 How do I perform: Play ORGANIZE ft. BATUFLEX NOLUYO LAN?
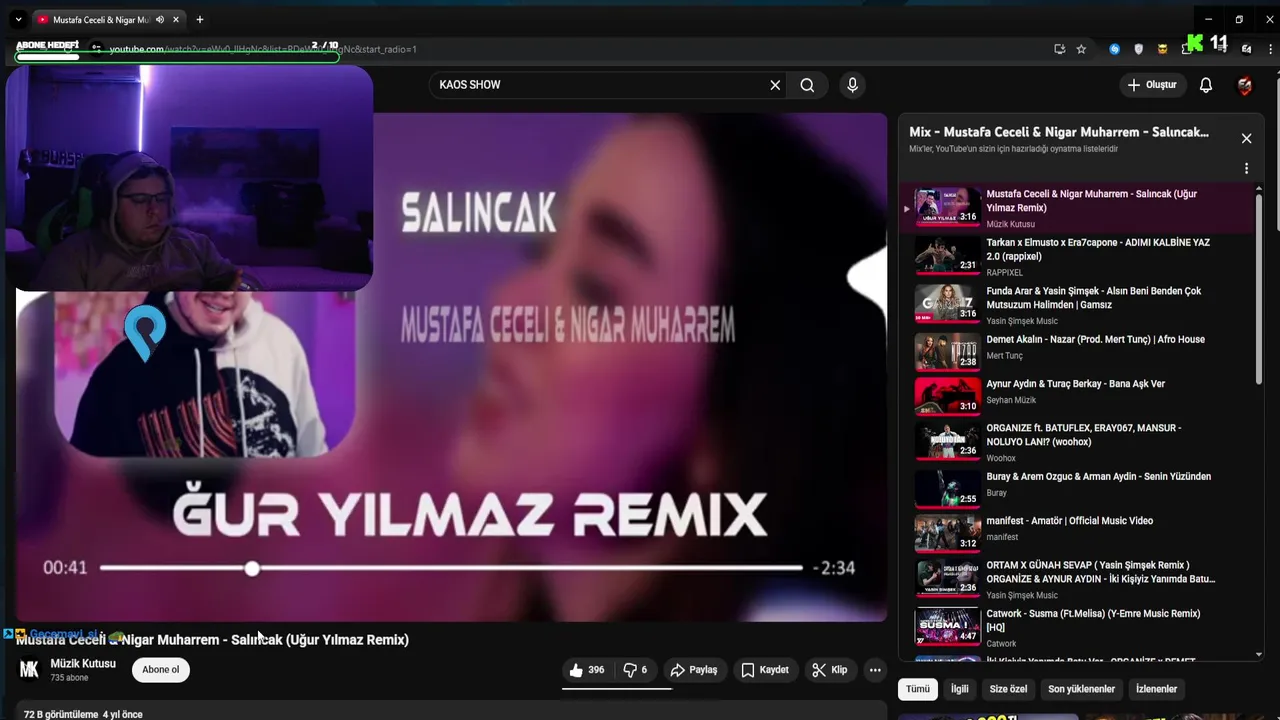click(1076, 442)
